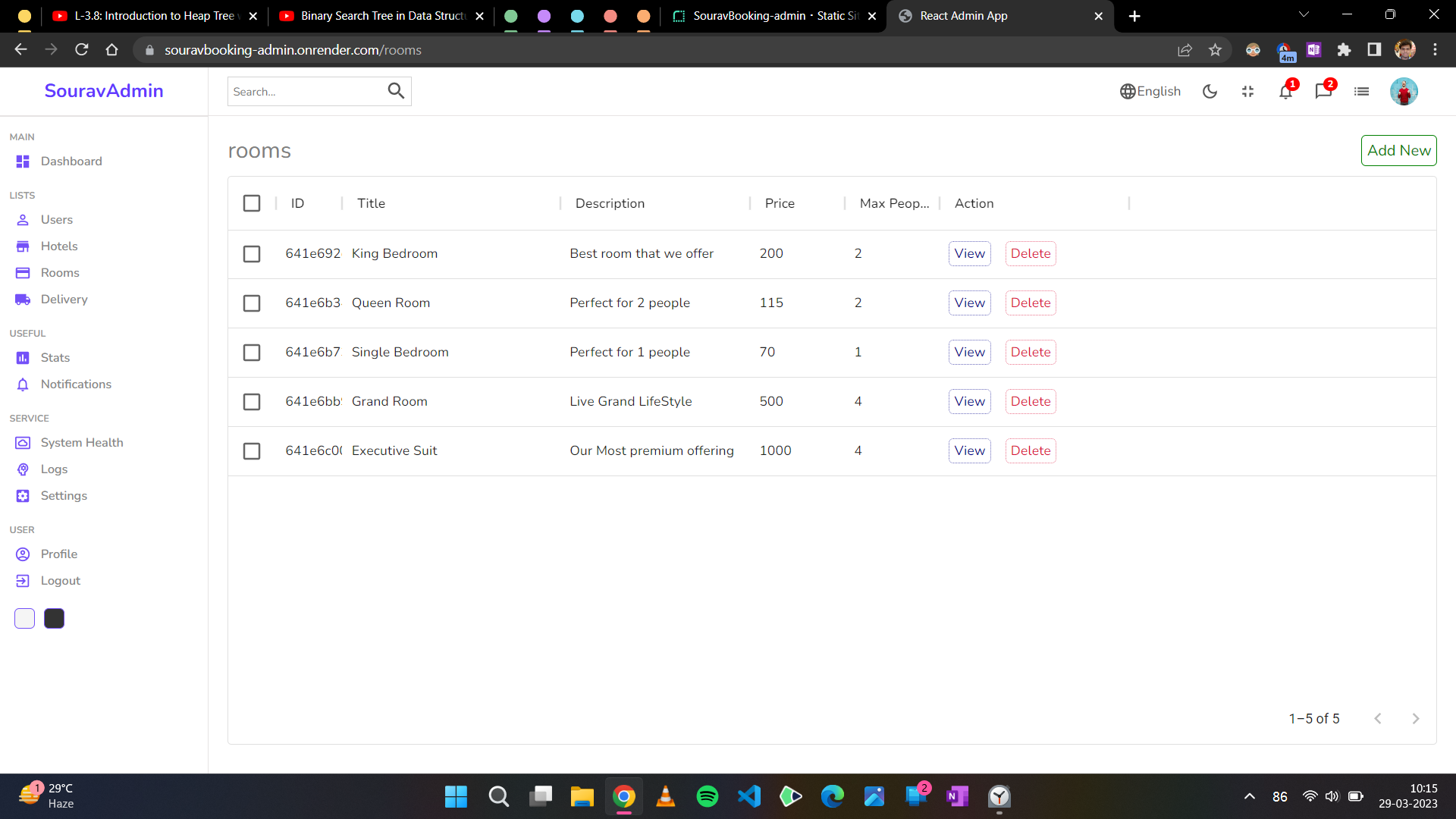Open chat messages icon in top bar

[1324, 92]
